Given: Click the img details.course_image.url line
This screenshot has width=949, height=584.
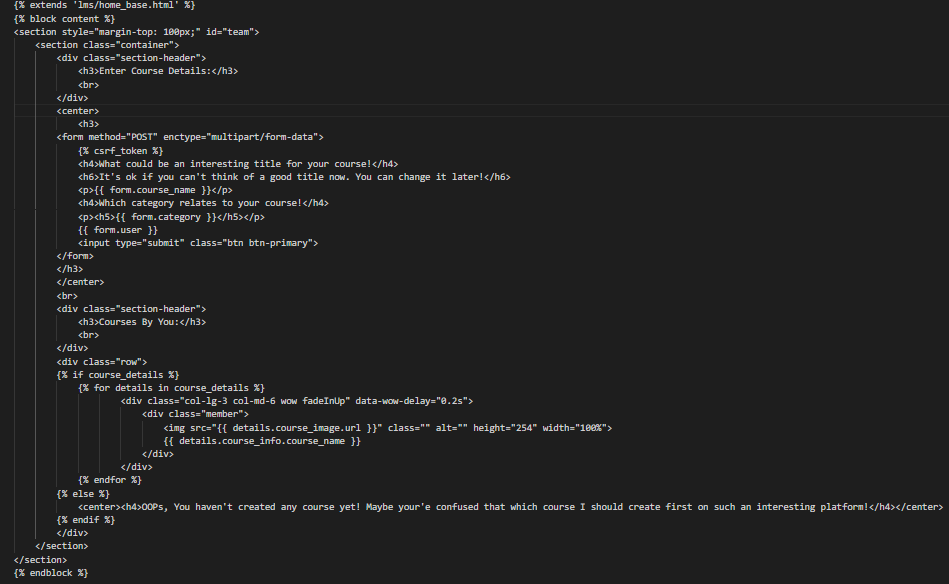Looking at the screenshot, I should pyautogui.click(x=387, y=428).
